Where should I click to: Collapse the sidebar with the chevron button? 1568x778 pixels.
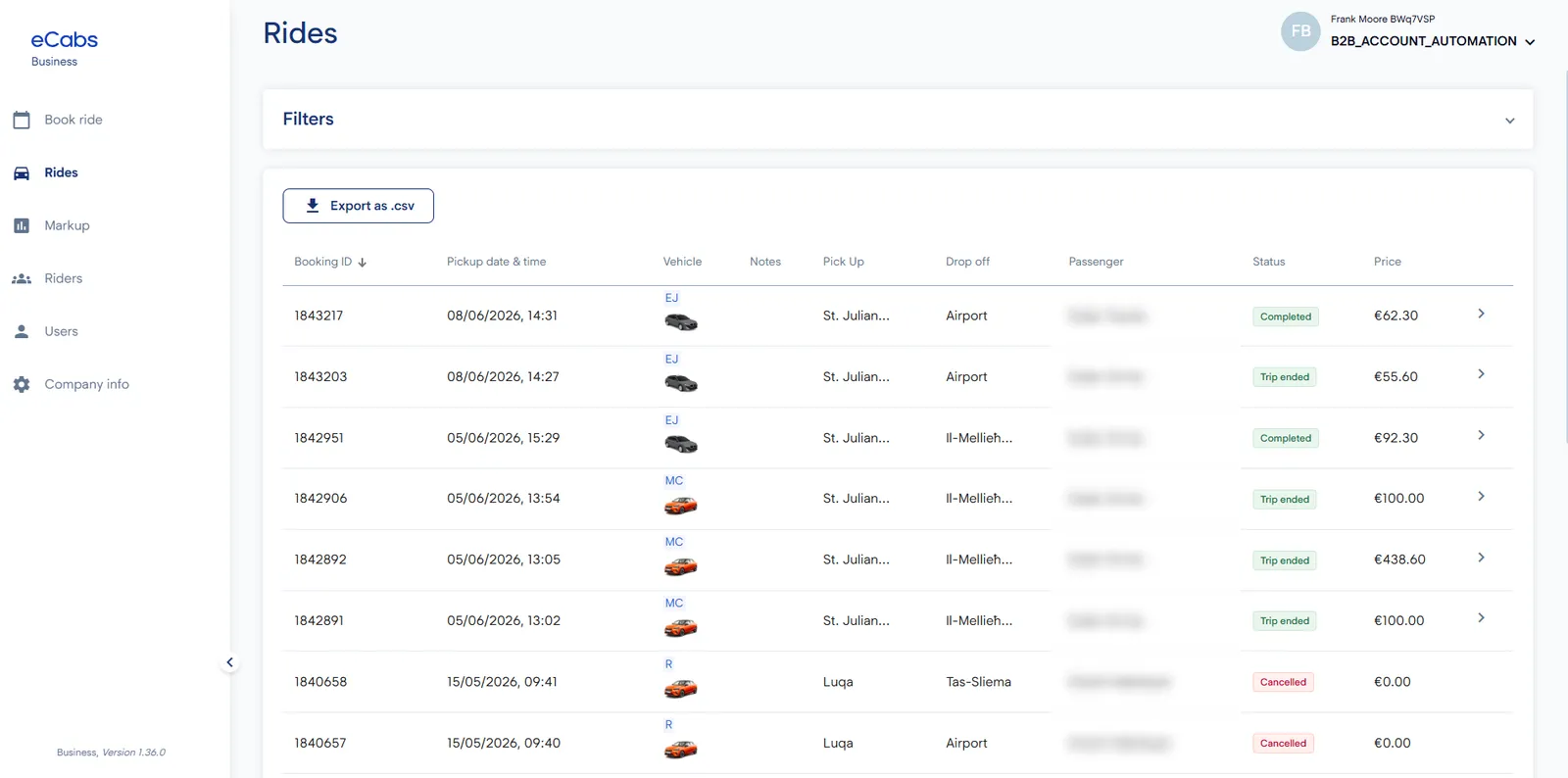[229, 662]
